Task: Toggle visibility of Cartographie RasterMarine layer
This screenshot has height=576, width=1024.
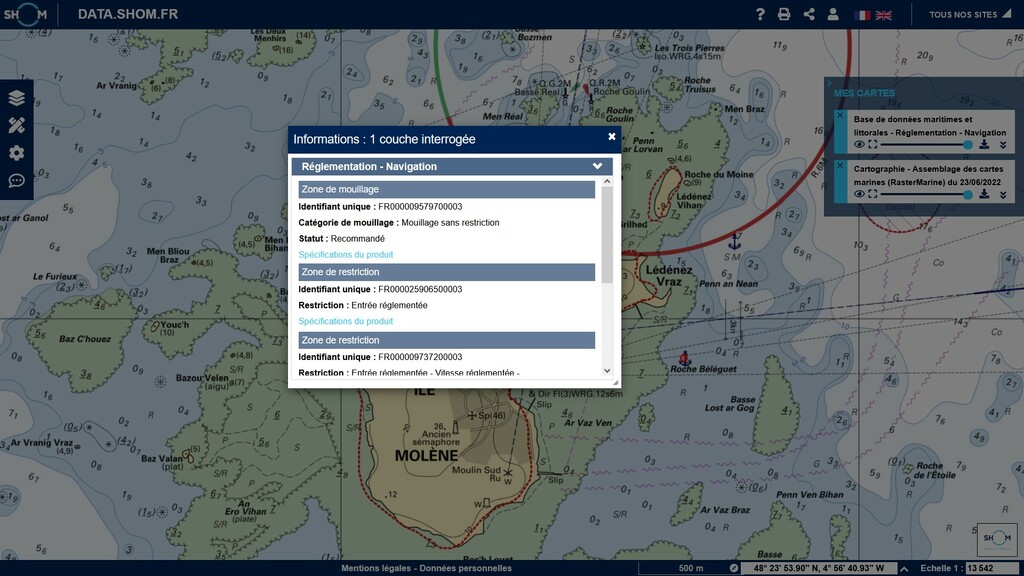Action: click(x=859, y=194)
